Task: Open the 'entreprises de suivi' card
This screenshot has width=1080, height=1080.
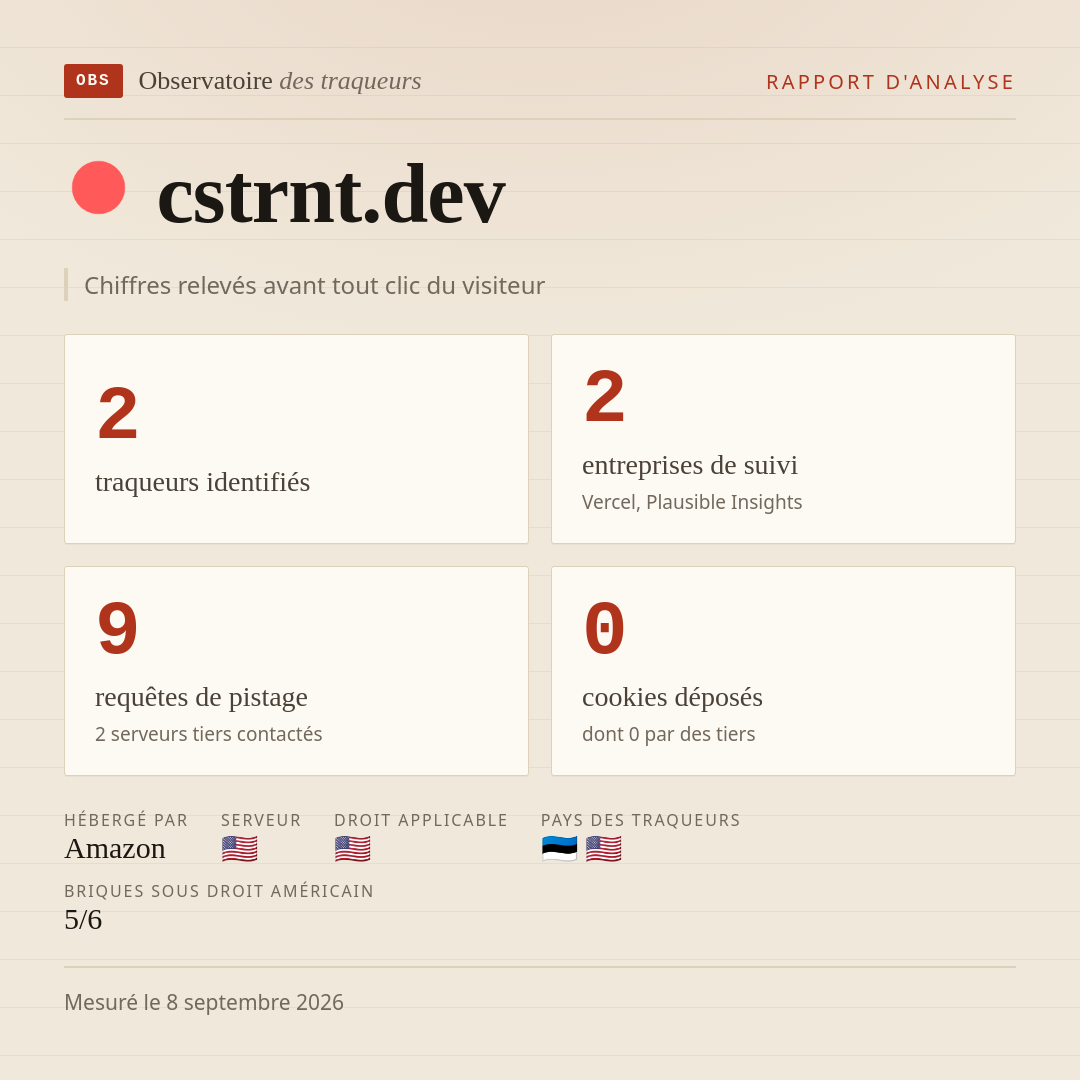Action: [783, 439]
